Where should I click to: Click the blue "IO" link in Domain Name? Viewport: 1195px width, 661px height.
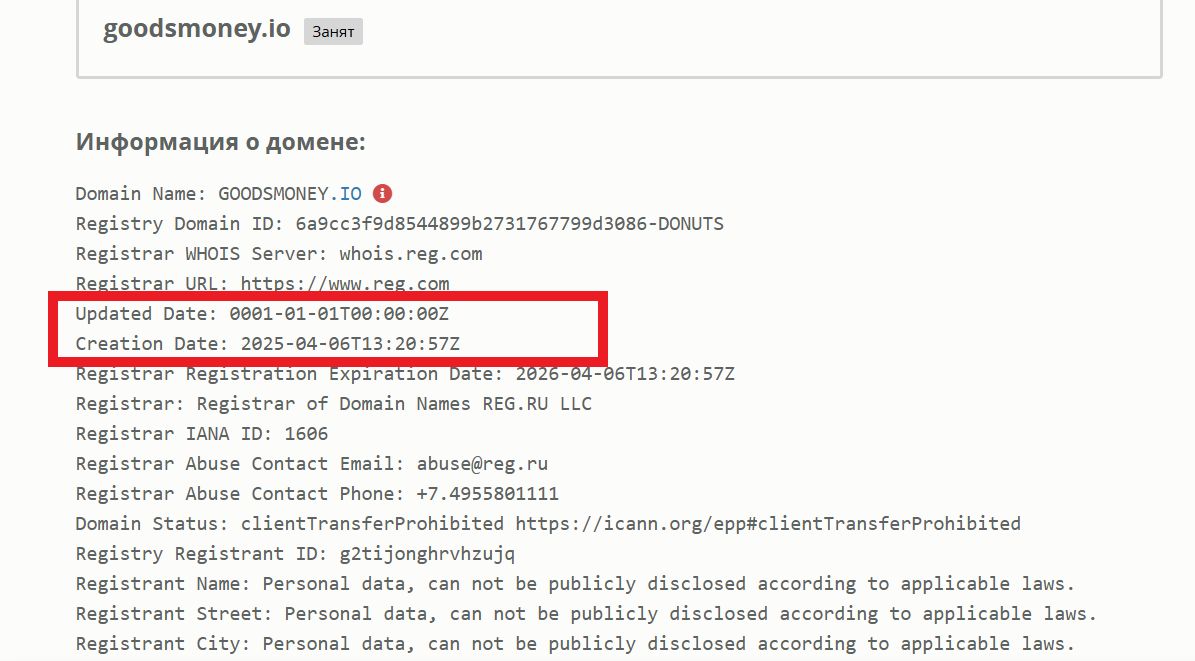(x=351, y=194)
